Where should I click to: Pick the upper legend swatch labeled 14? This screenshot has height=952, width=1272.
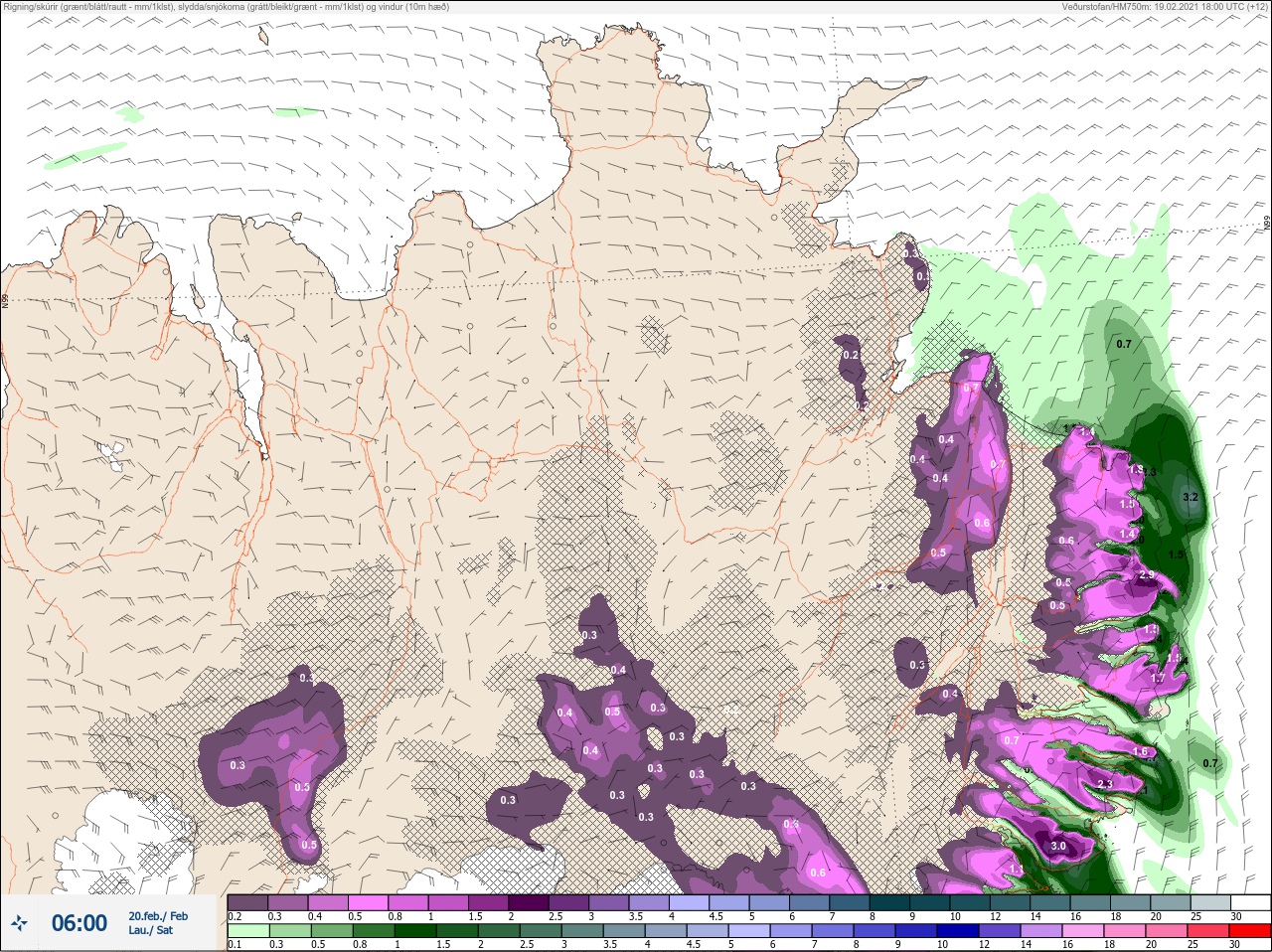[1050, 902]
